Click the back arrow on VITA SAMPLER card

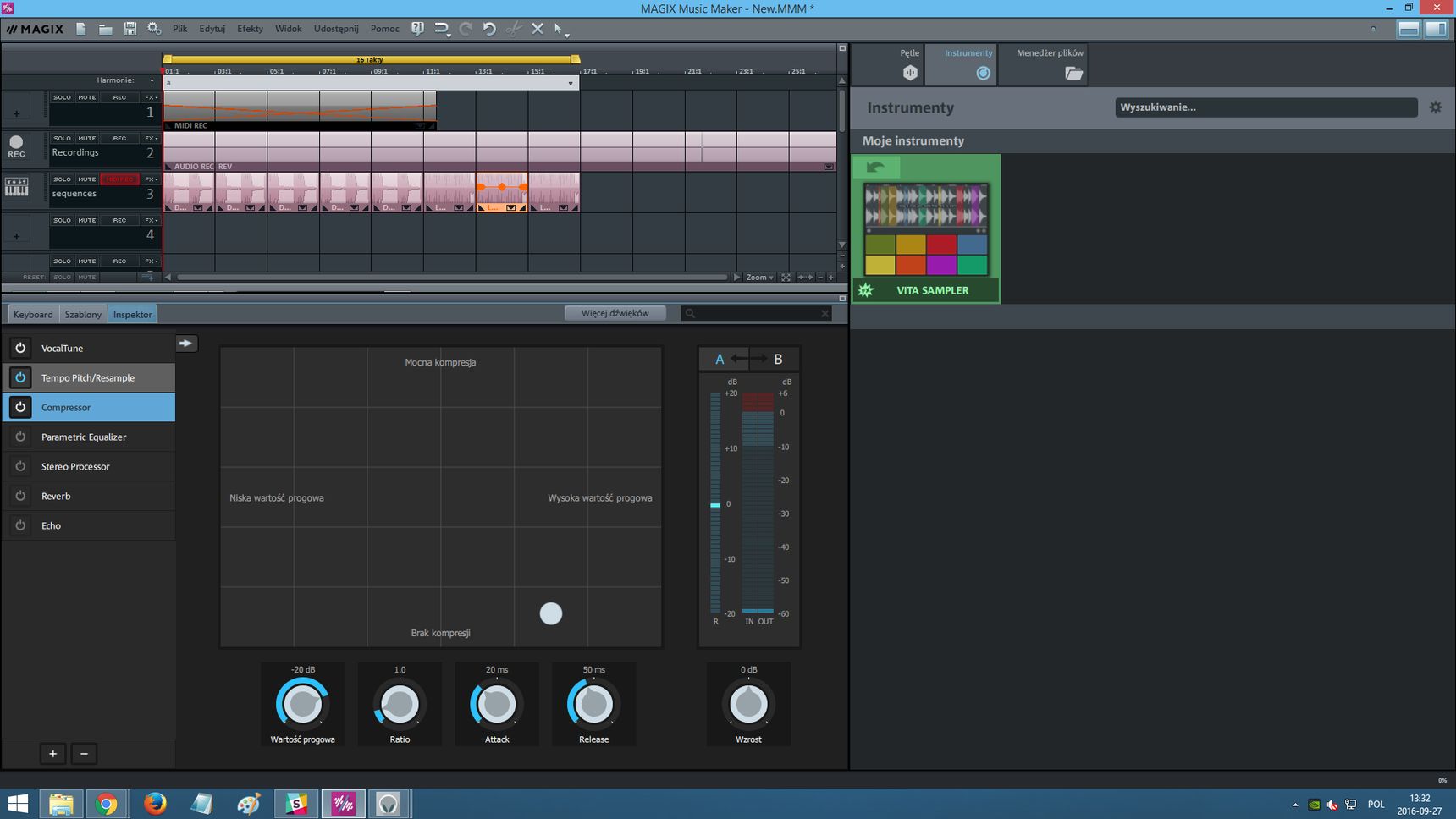pyautogui.click(x=876, y=167)
